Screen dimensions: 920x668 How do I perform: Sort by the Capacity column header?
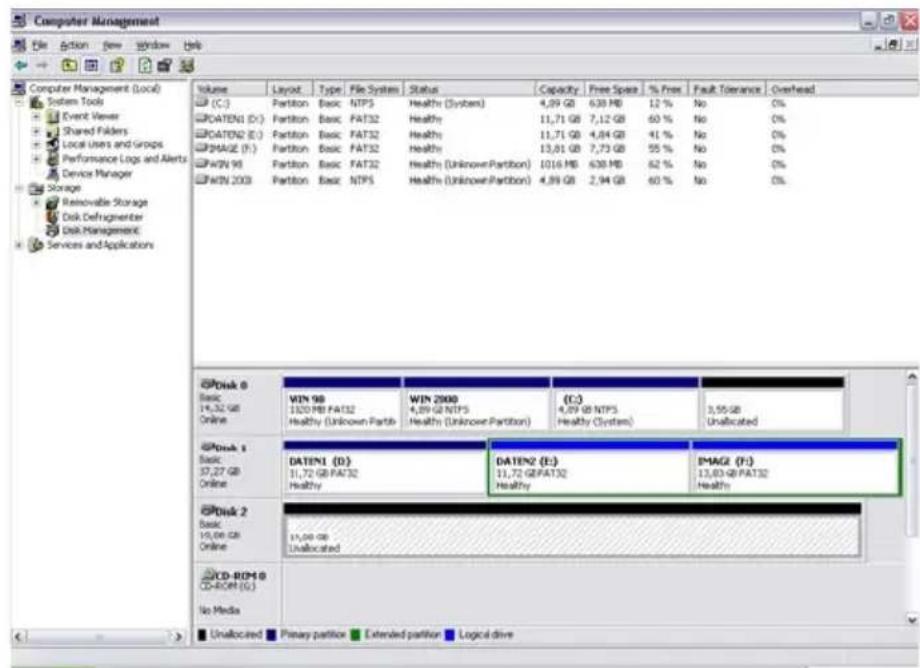pyautogui.click(x=559, y=89)
